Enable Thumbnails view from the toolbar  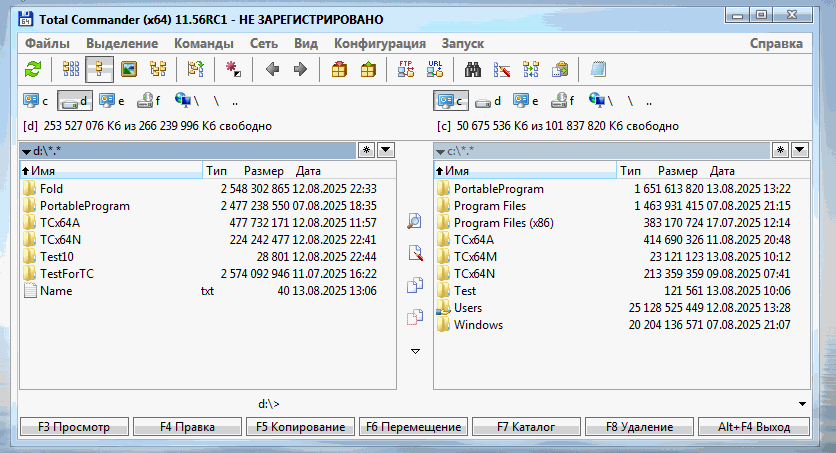click(128, 69)
